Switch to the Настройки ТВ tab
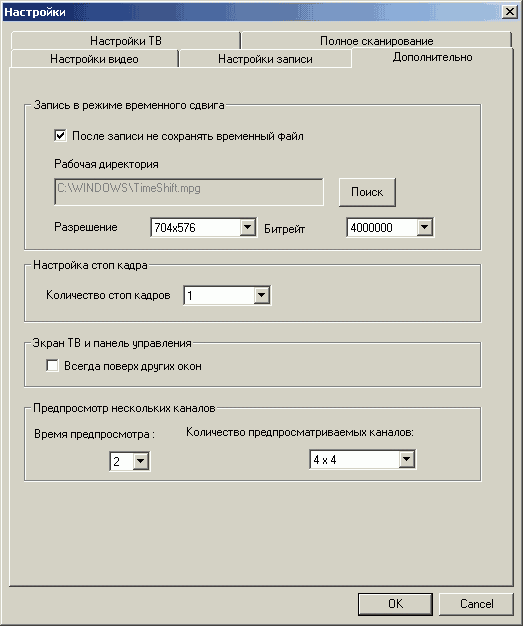This screenshot has height=626, width=523. [x=125, y=41]
